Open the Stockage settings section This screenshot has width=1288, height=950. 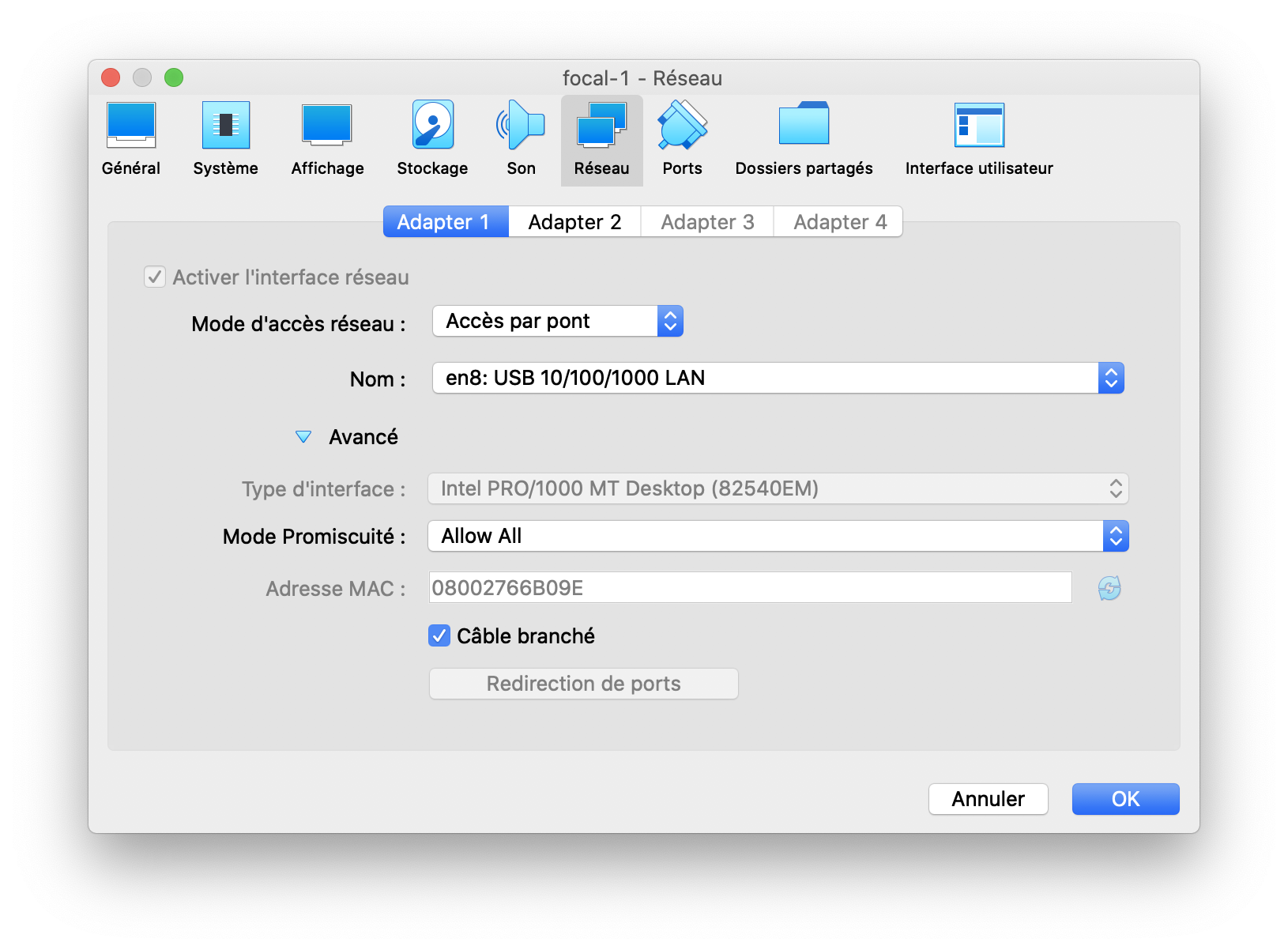(432, 140)
